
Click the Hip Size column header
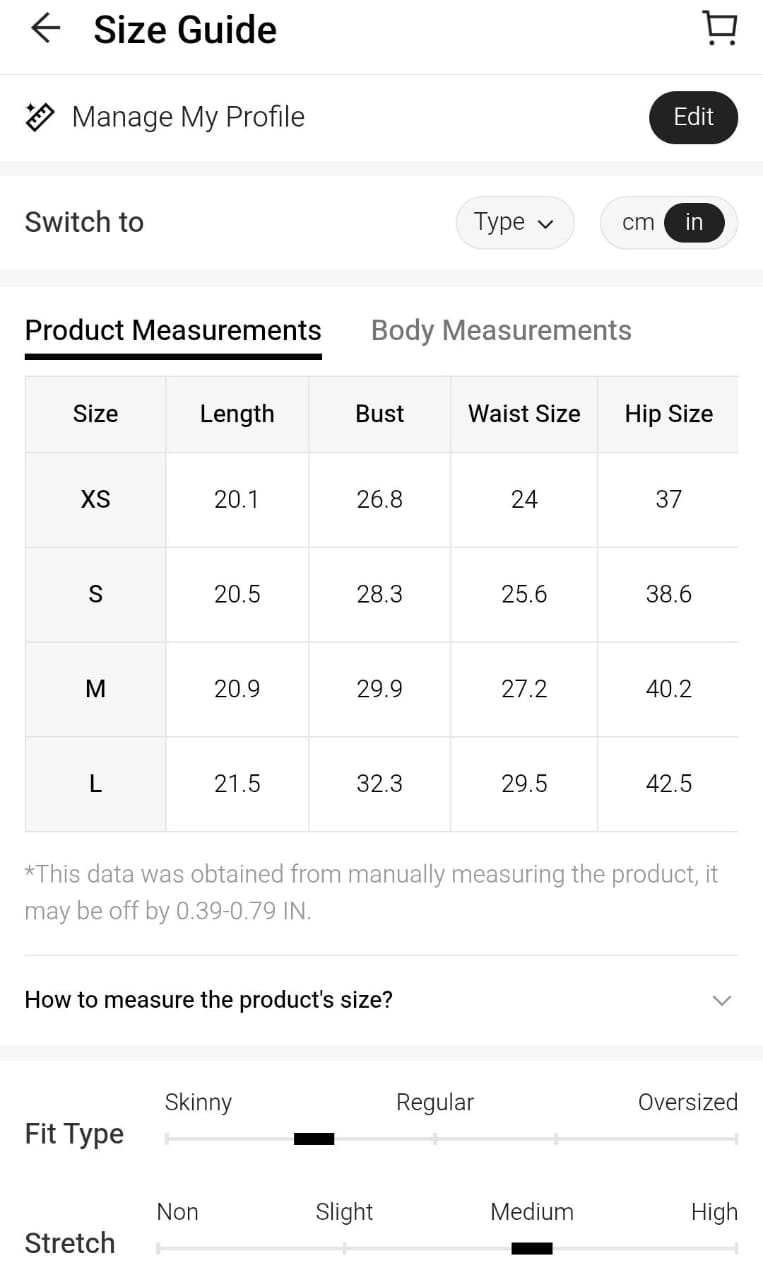668,414
